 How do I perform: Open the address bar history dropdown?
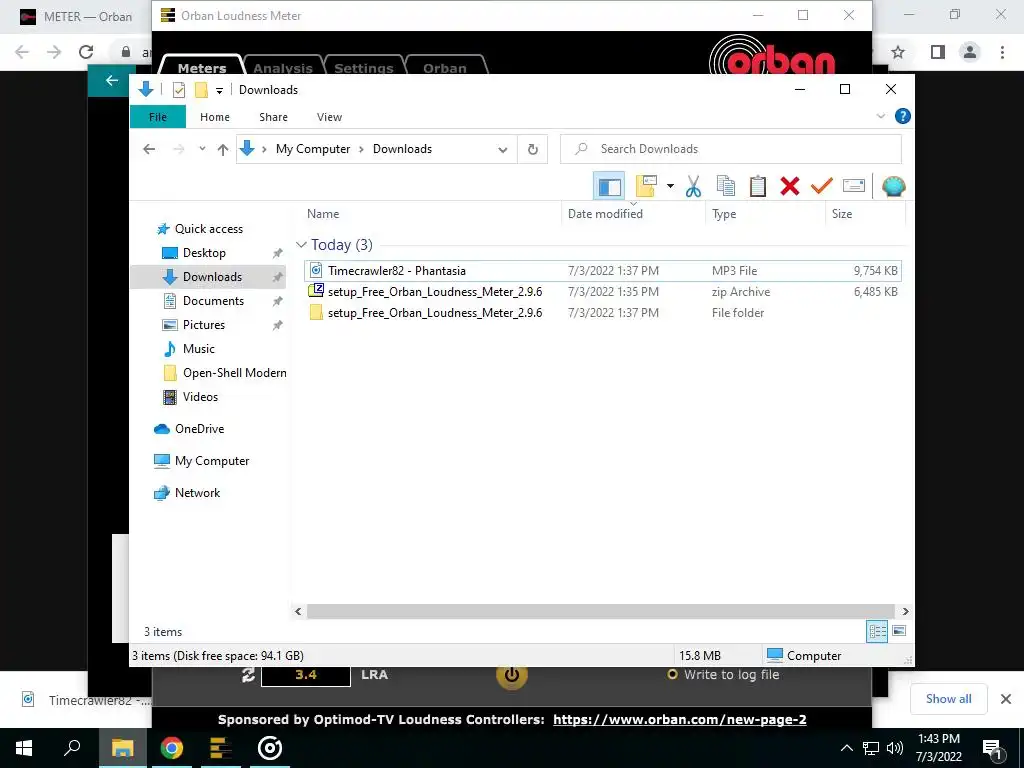pos(502,150)
